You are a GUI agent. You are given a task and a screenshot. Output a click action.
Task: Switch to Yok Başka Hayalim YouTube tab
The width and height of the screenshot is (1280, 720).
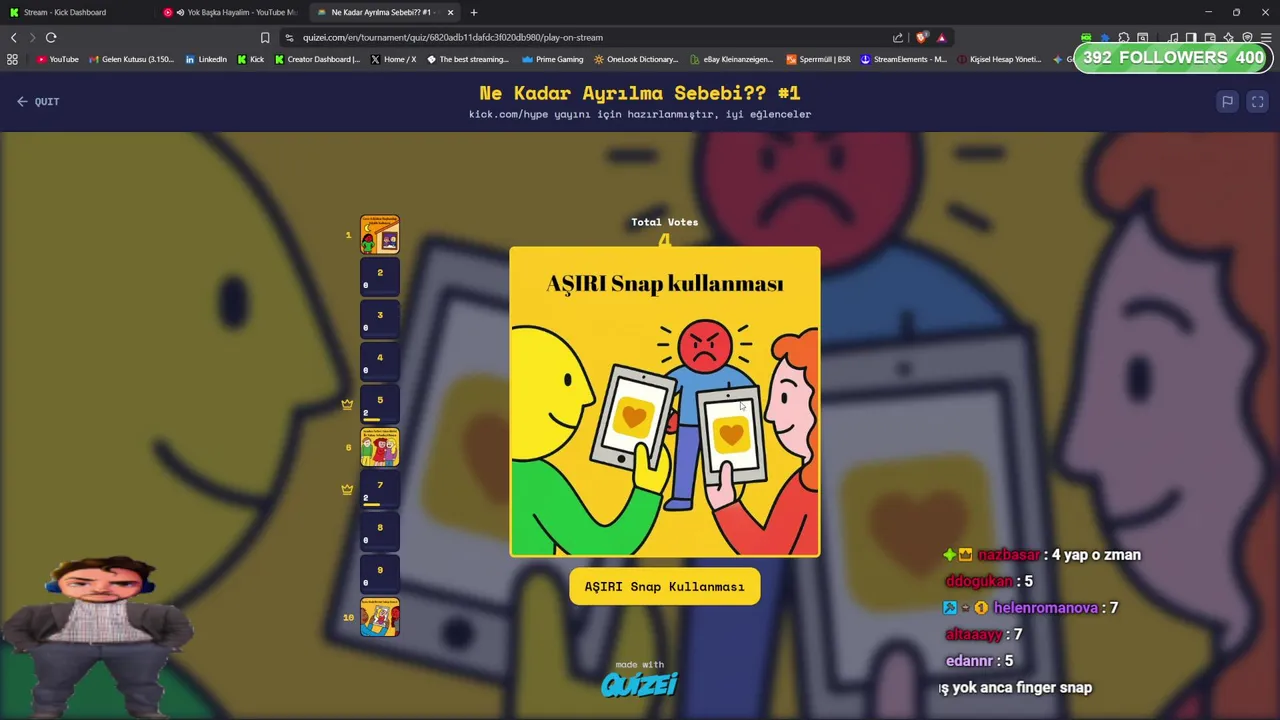click(x=232, y=12)
